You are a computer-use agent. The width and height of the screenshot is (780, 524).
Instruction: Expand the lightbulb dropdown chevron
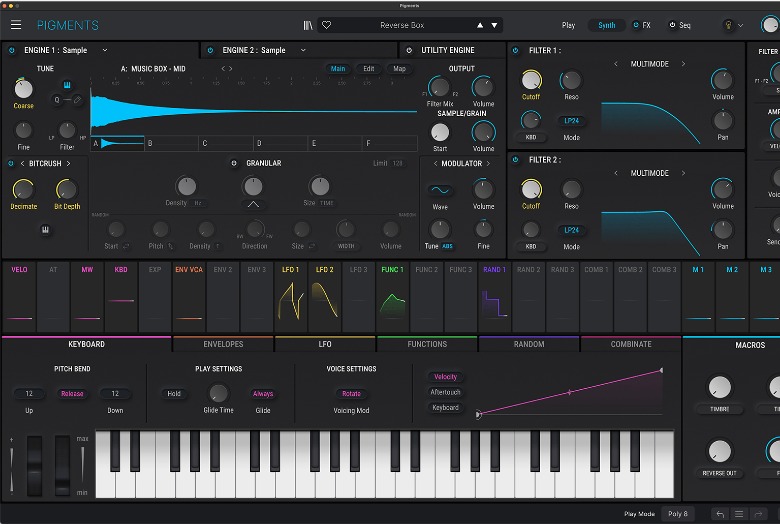(x=741, y=25)
